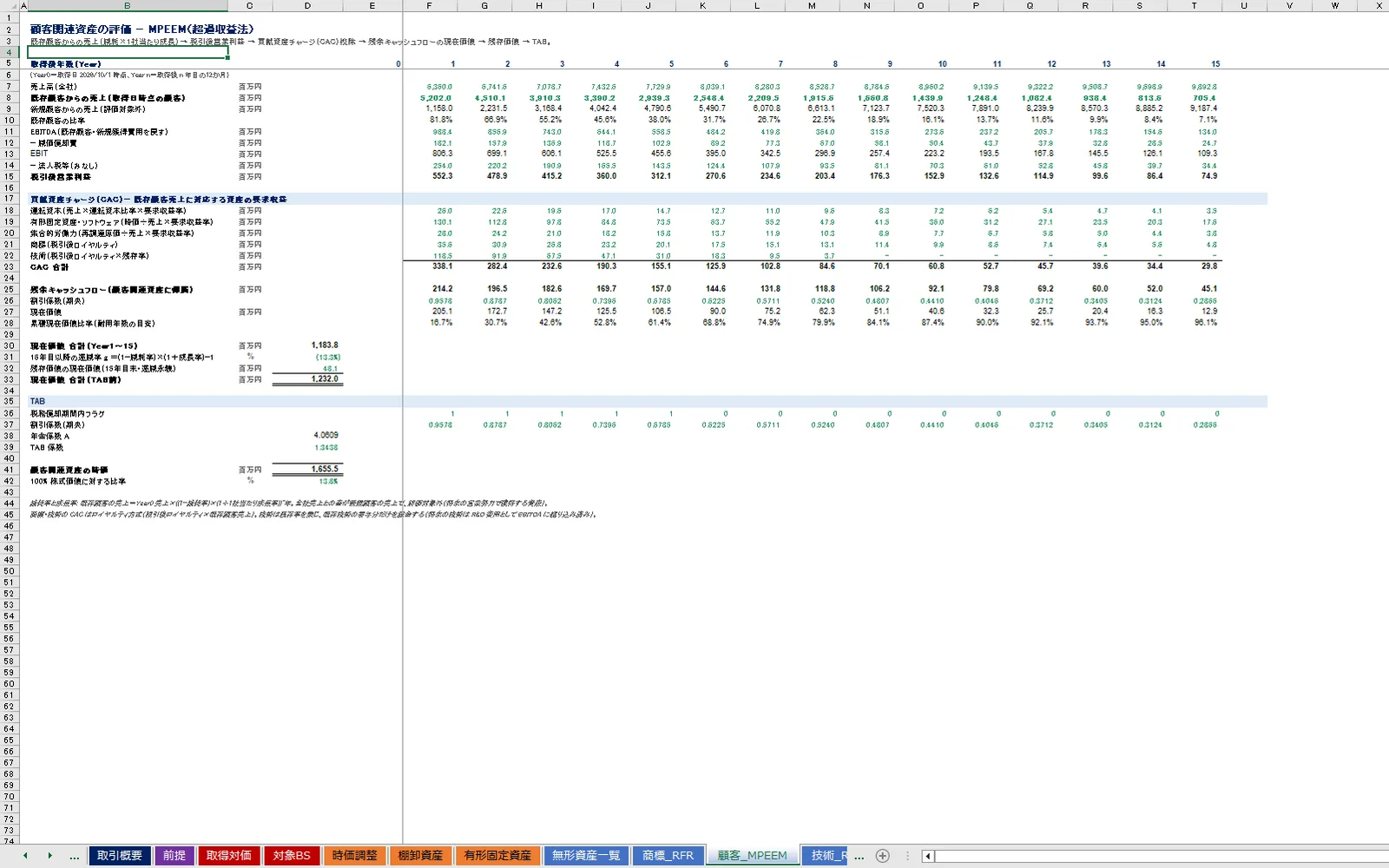Click the active empty cell B4
Screen dimensions: 1389x868
click(x=128, y=52)
